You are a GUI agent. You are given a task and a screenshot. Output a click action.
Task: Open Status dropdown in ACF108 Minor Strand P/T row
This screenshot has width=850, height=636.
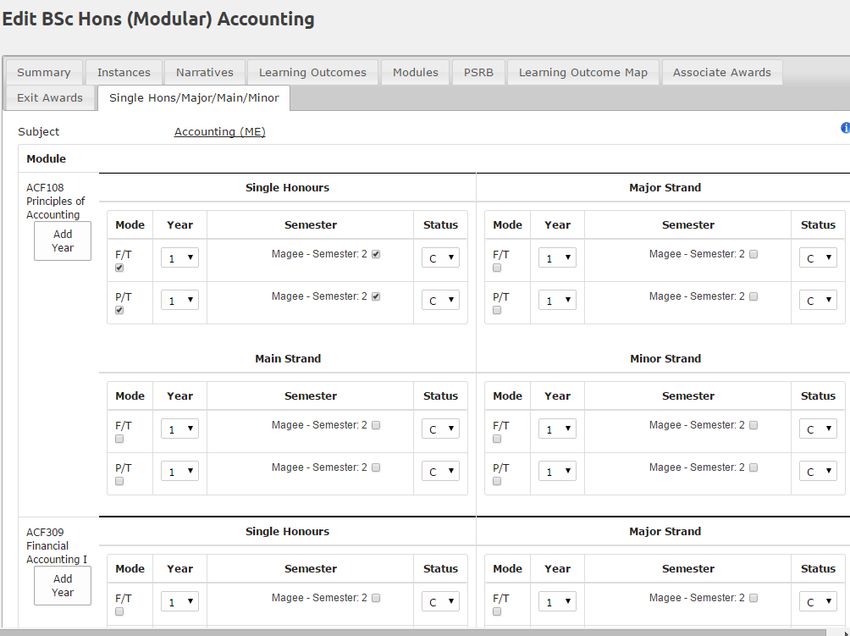point(818,471)
